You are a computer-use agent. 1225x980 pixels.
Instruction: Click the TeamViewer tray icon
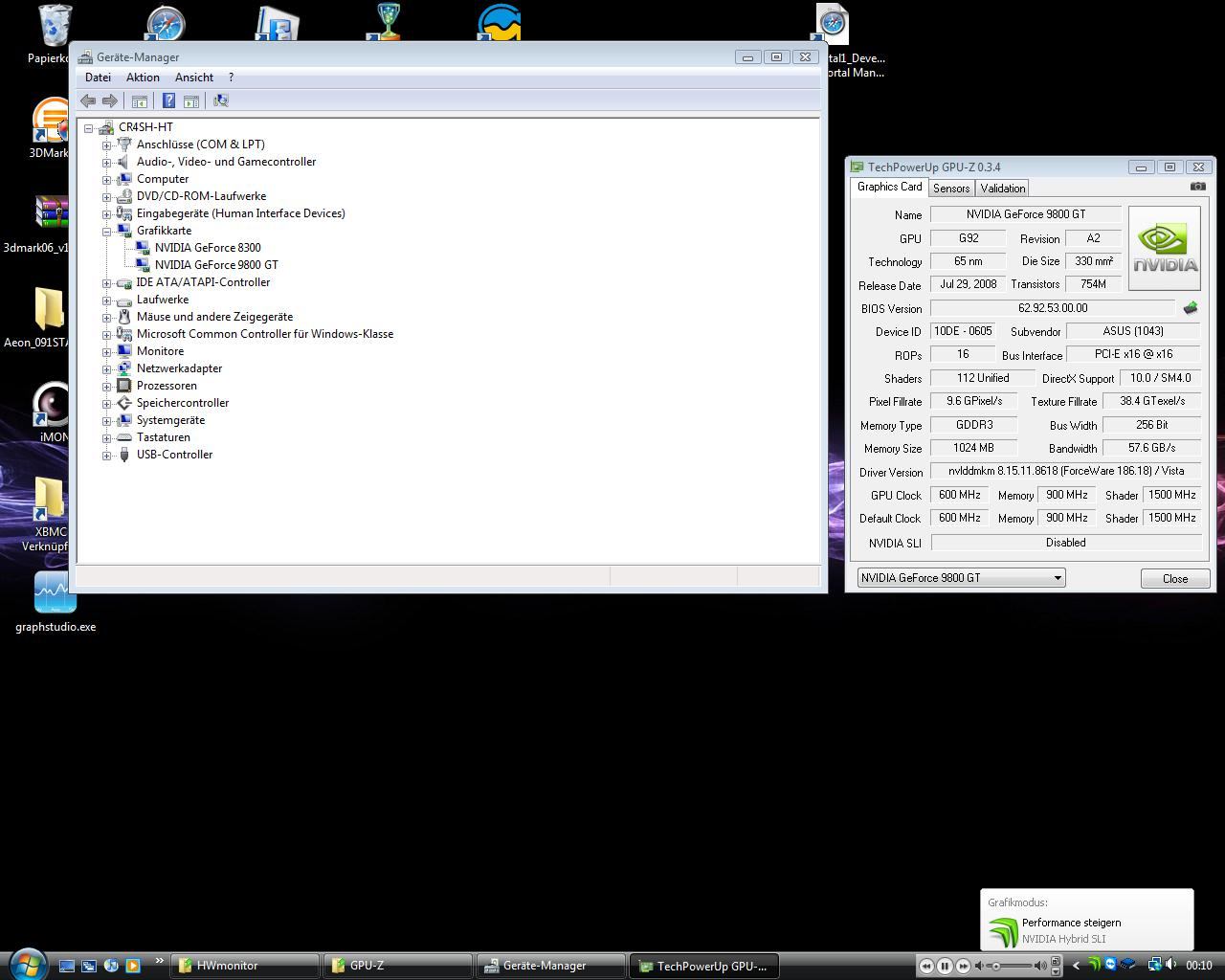click(x=1110, y=965)
